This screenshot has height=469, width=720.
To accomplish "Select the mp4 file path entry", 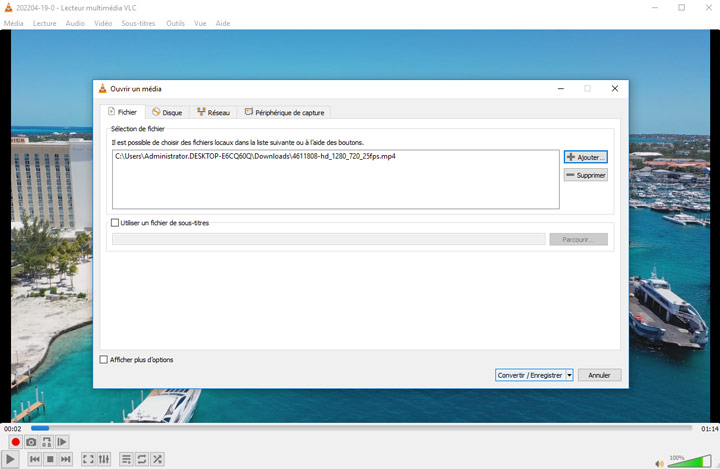I will coord(255,156).
